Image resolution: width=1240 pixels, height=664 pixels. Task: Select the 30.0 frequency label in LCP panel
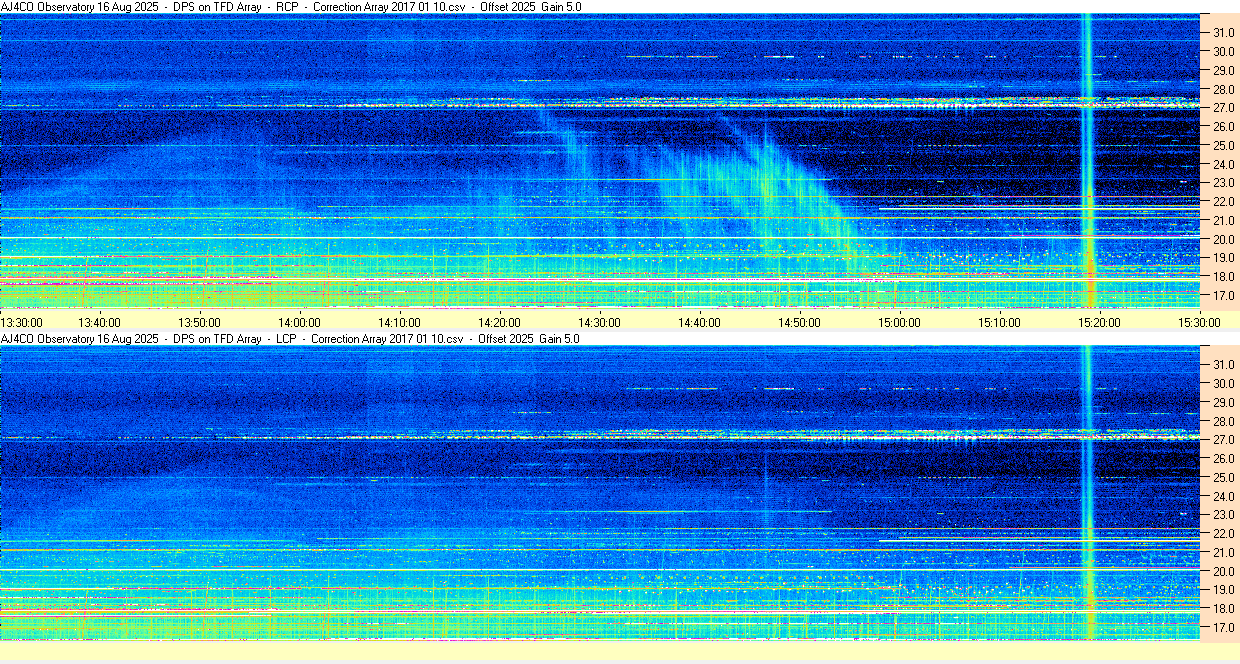pos(1224,384)
